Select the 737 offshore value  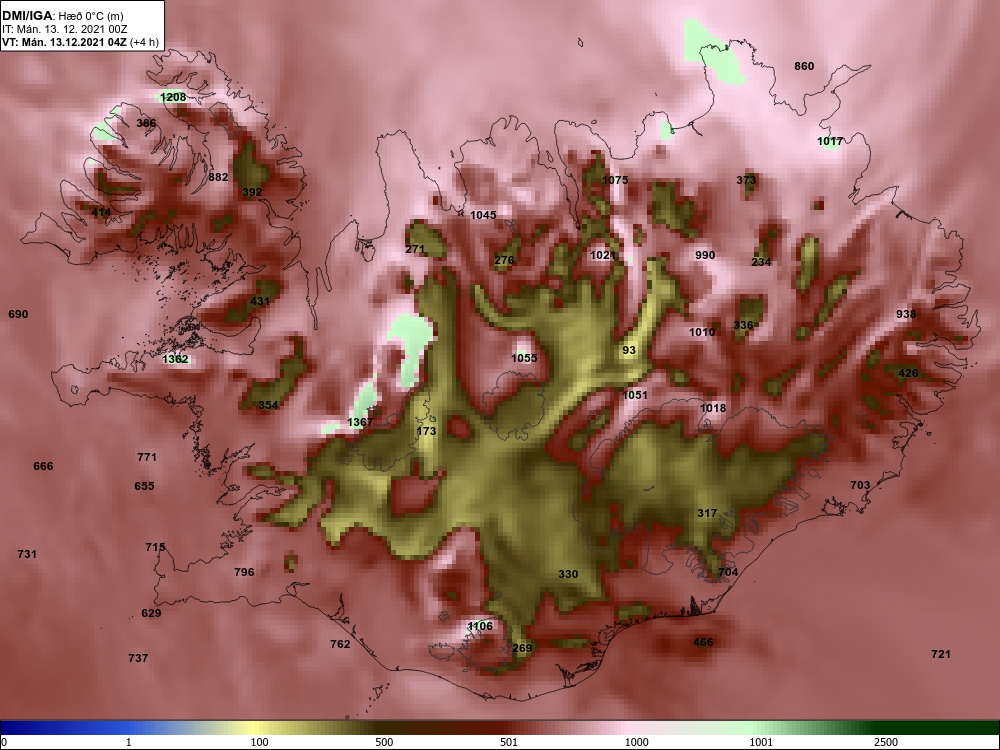click(138, 658)
